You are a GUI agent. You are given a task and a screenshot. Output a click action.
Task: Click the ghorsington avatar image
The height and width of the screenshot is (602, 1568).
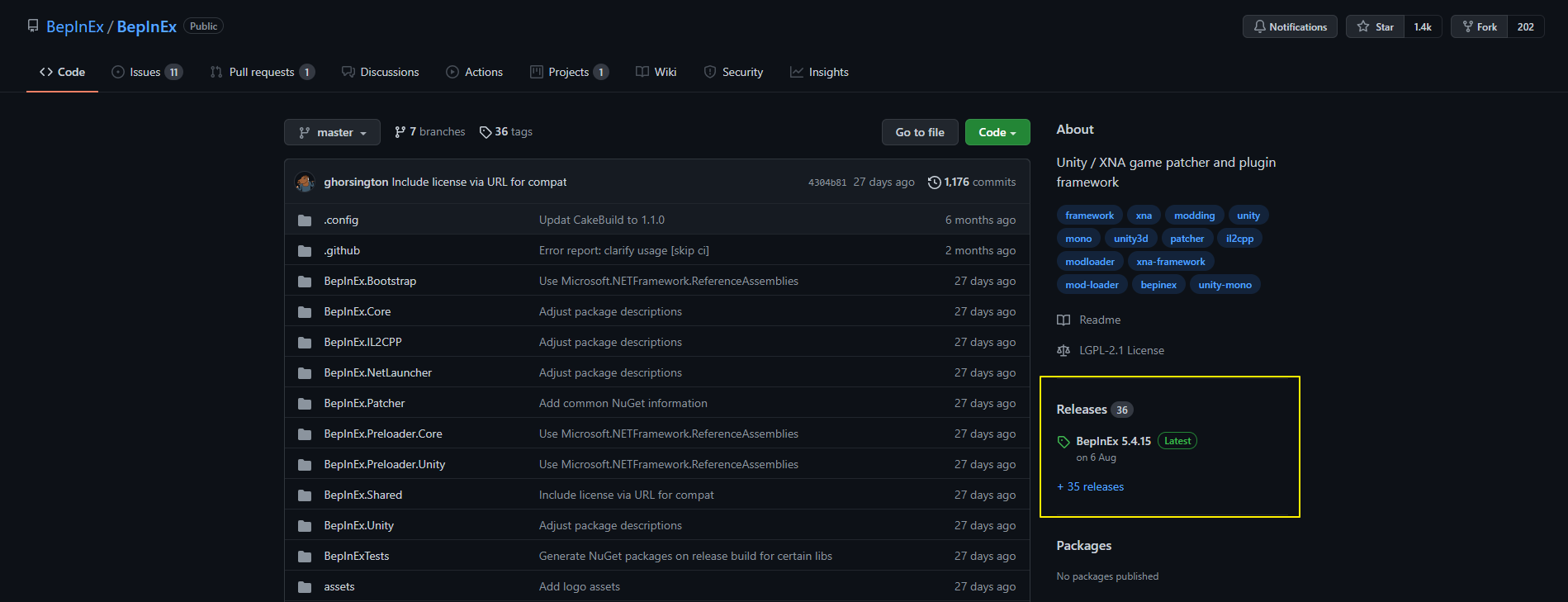click(305, 182)
